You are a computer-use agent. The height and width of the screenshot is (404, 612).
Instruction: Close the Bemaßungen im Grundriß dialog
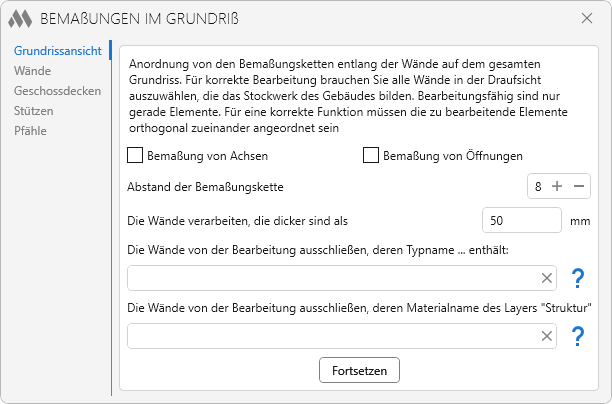pos(587,18)
